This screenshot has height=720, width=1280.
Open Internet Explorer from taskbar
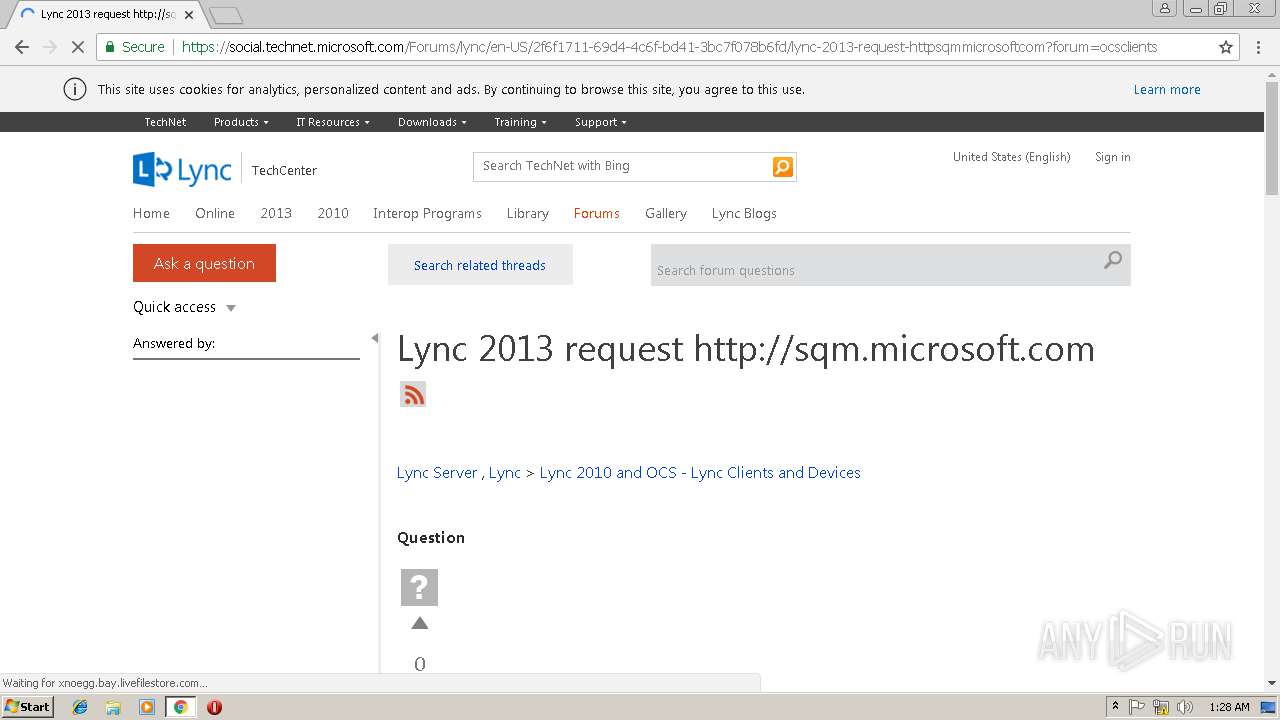click(x=80, y=707)
